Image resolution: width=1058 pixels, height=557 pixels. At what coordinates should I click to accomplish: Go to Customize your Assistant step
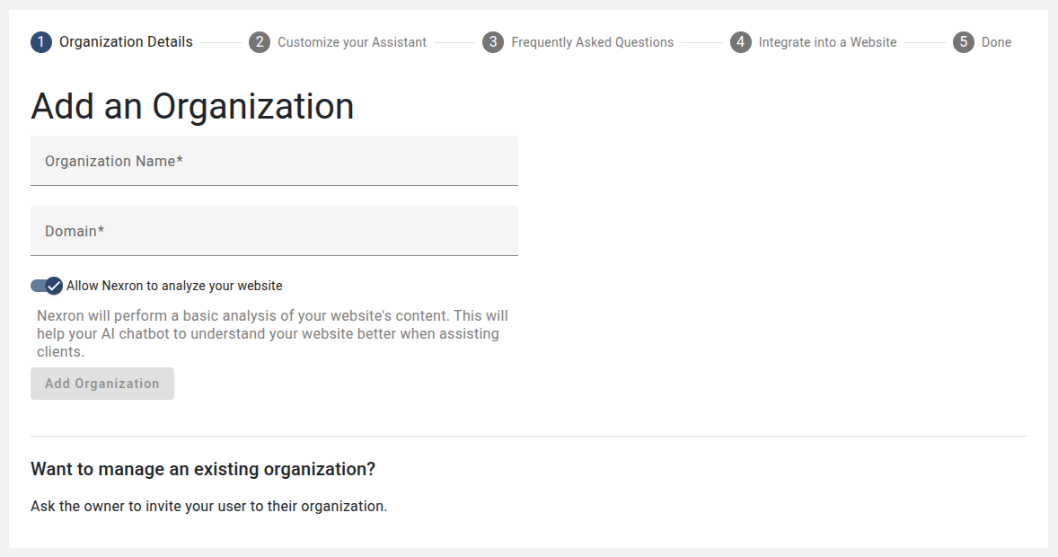coord(352,42)
